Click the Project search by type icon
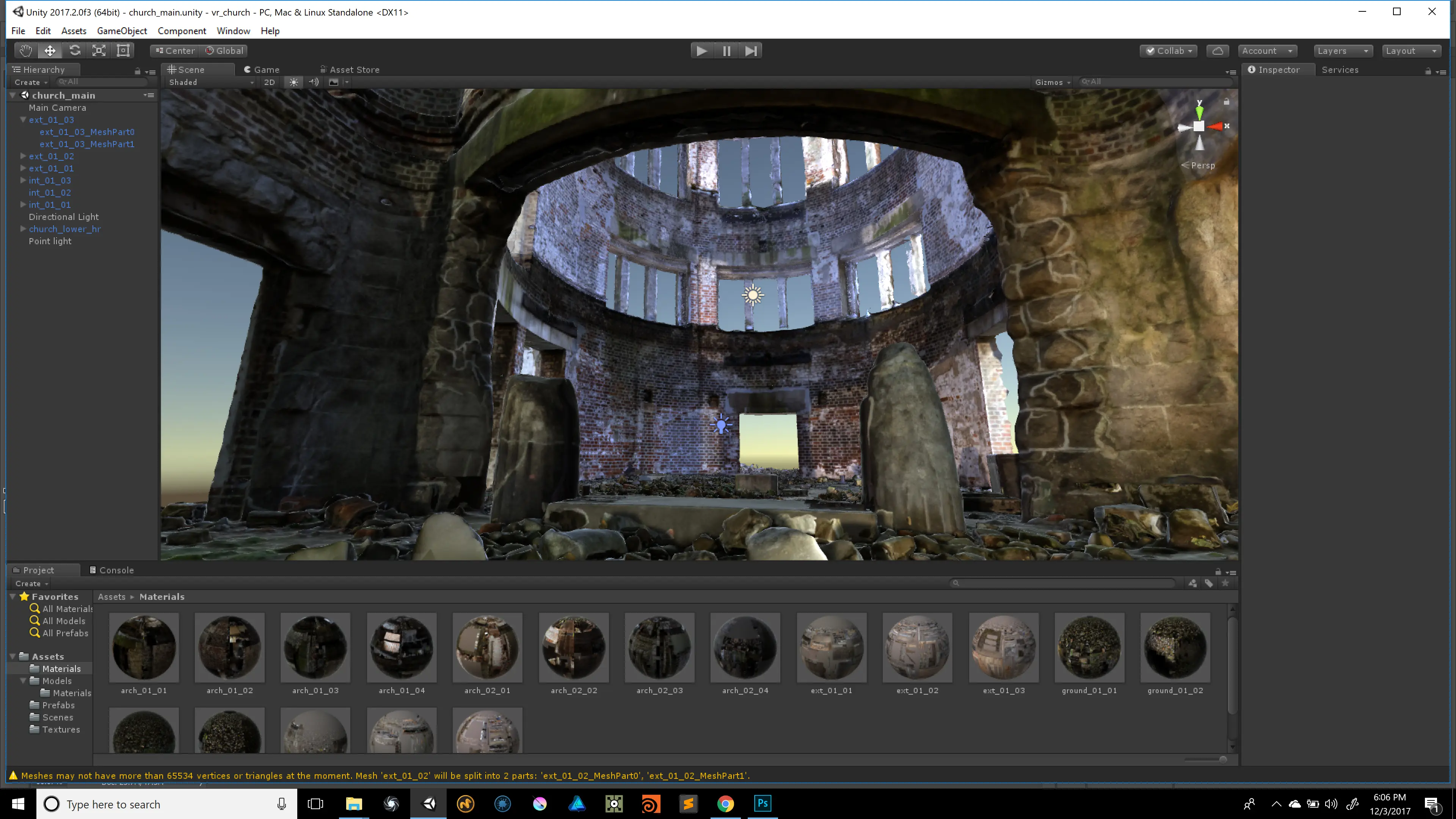This screenshot has height=819, width=1456. click(x=1192, y=583)
